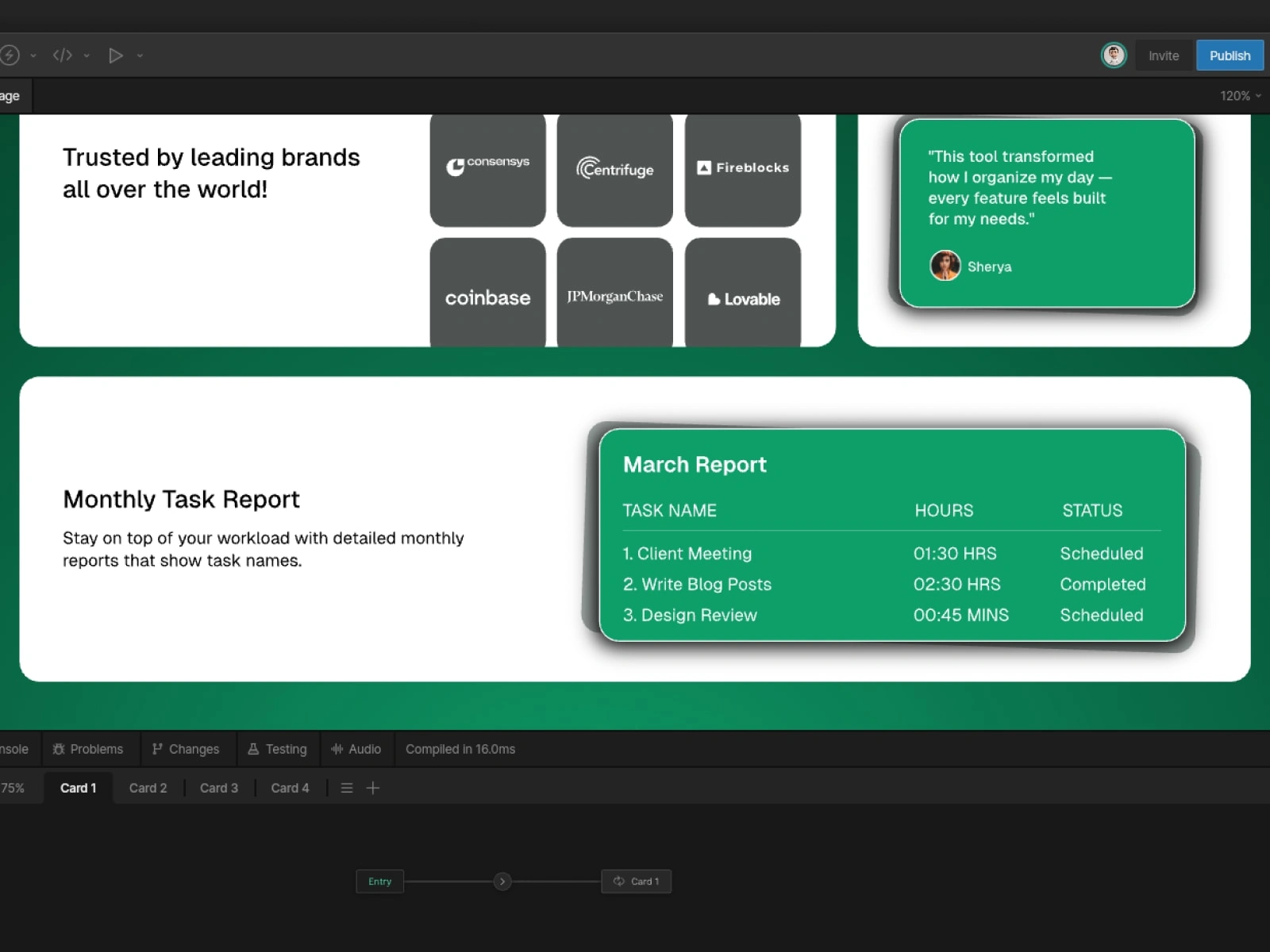
Task: Open the Problems tab
Action: (88, 749)
